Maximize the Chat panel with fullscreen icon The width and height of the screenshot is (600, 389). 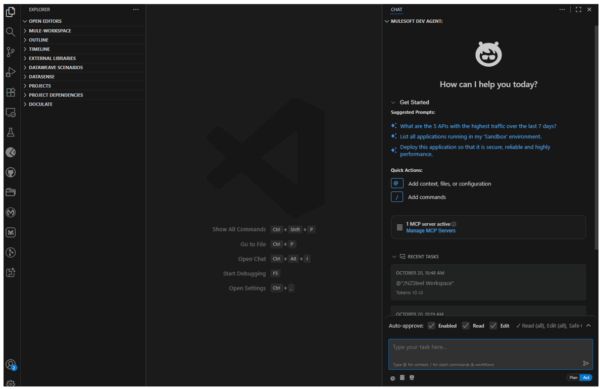point(578,10)
